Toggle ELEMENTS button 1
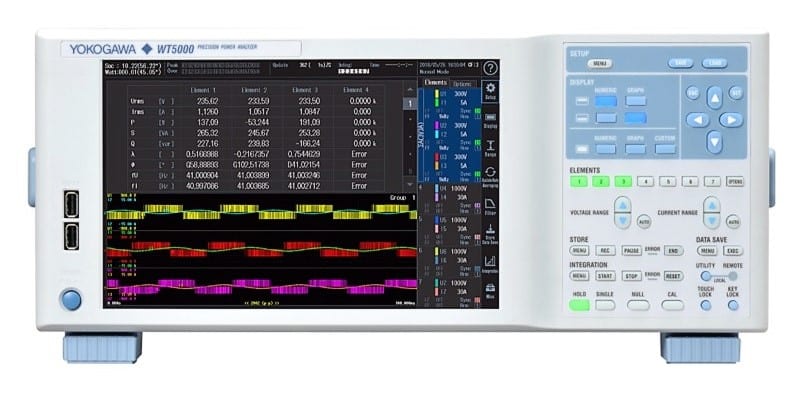The image size is (800, 395). coord(579,181)
